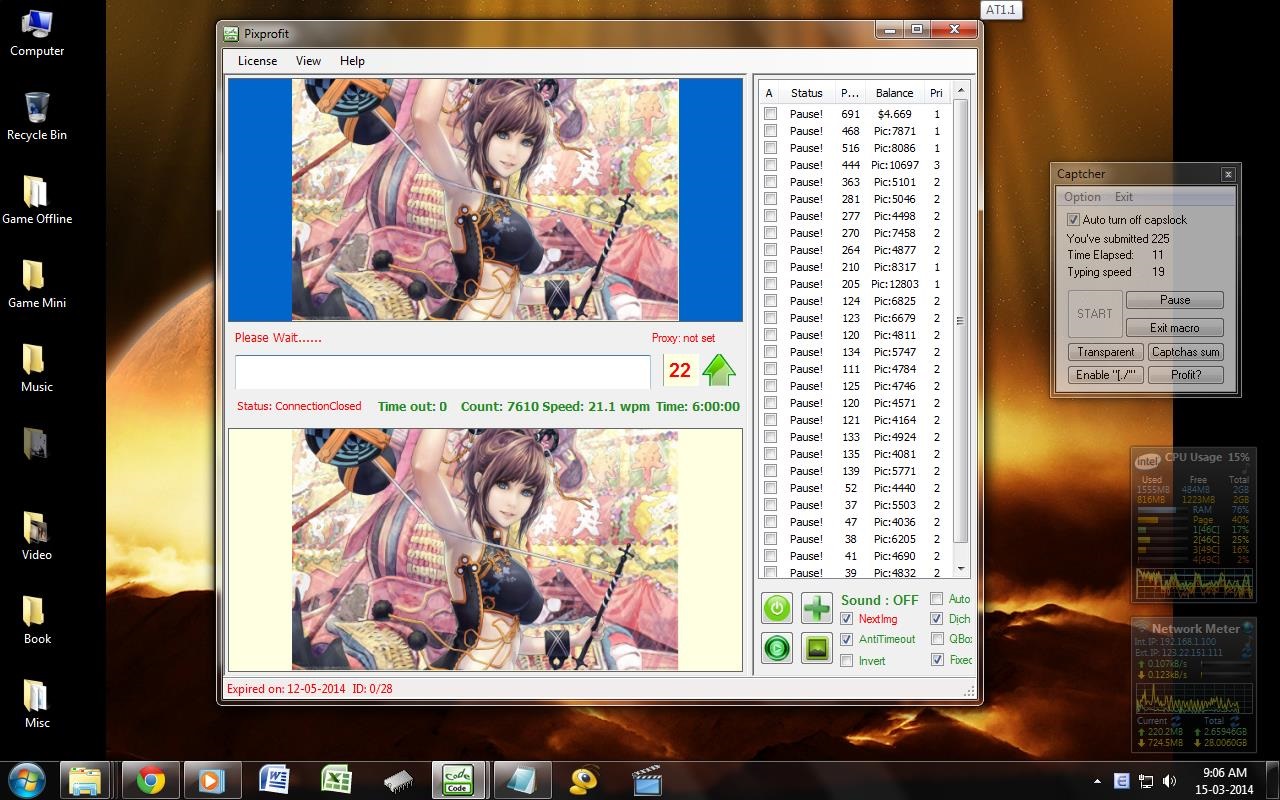Enable the Invert checkbox
Viewport: 1280px width, 800px height.
847,660
